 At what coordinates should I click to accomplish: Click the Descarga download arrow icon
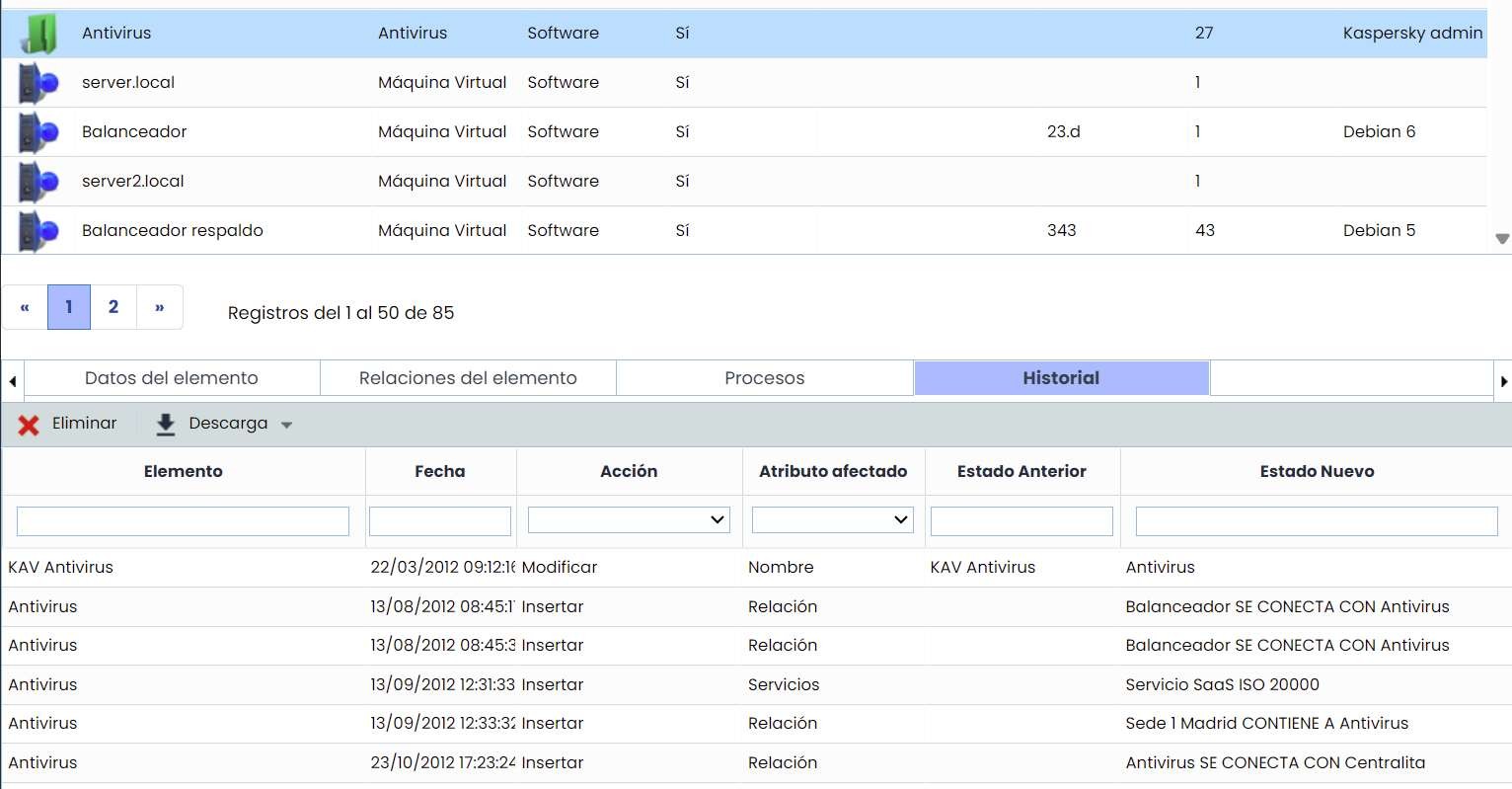tap(166, 425)
